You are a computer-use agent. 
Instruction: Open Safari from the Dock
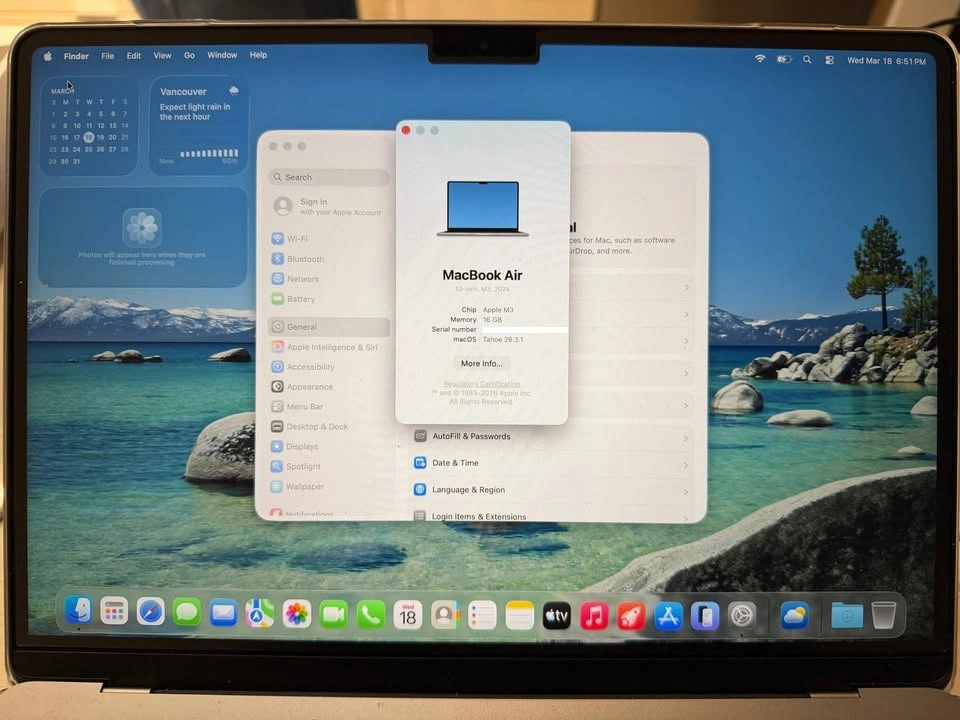151,612
